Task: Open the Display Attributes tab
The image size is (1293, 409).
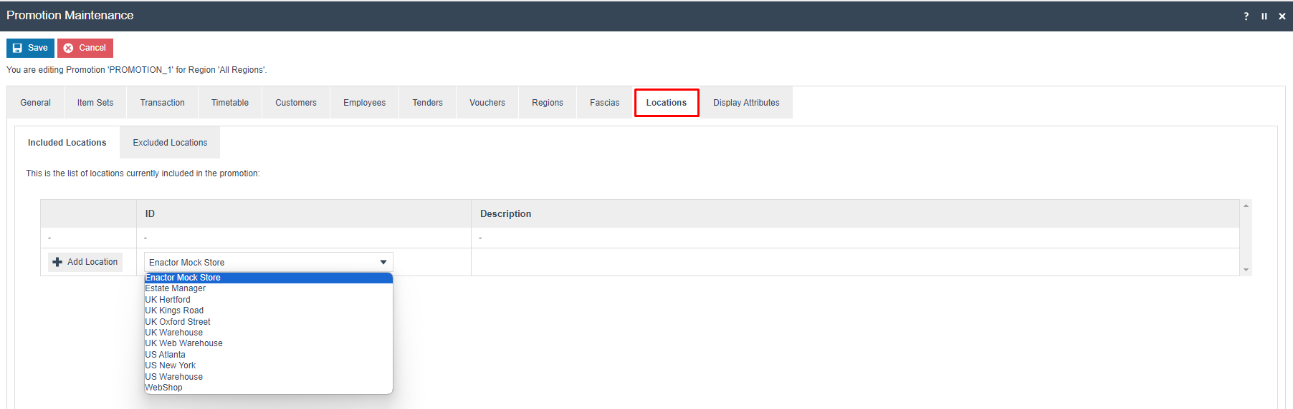Action: [x=746, y=103]
